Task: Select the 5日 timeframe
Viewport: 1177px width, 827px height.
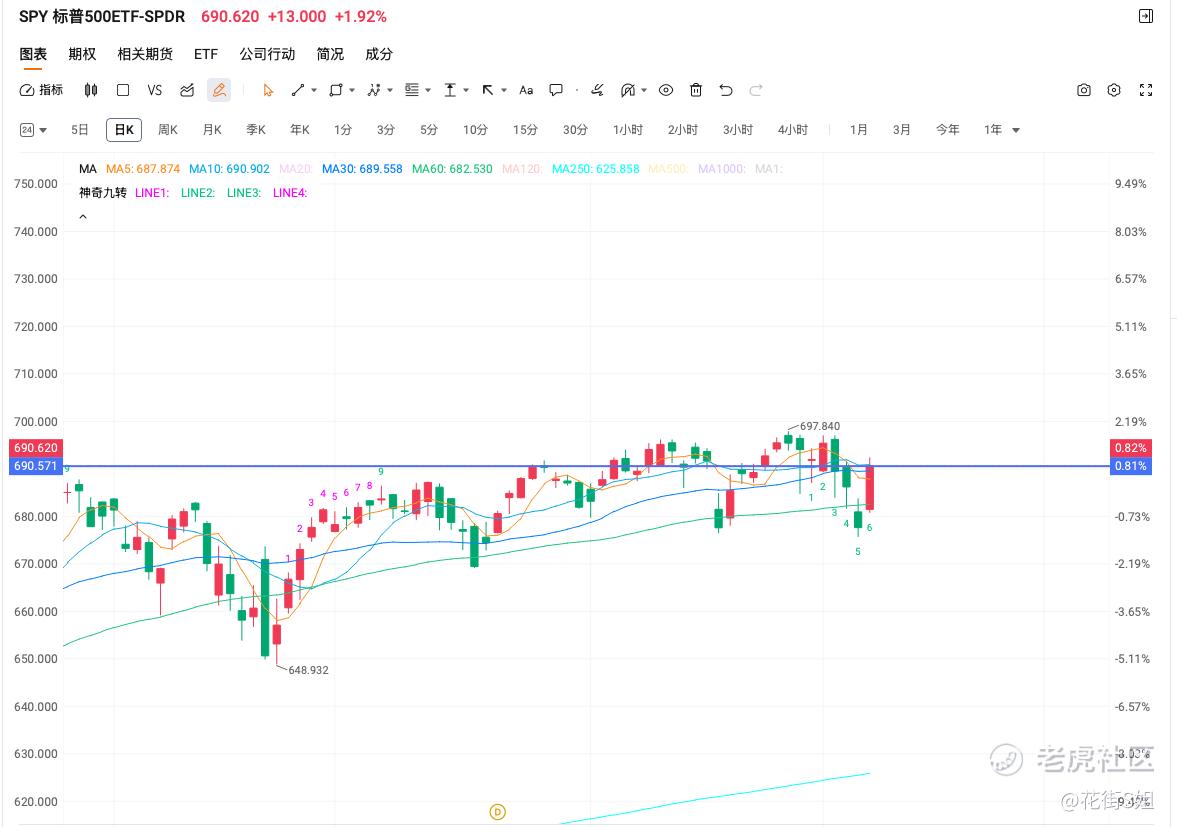Action: point(80,130)
